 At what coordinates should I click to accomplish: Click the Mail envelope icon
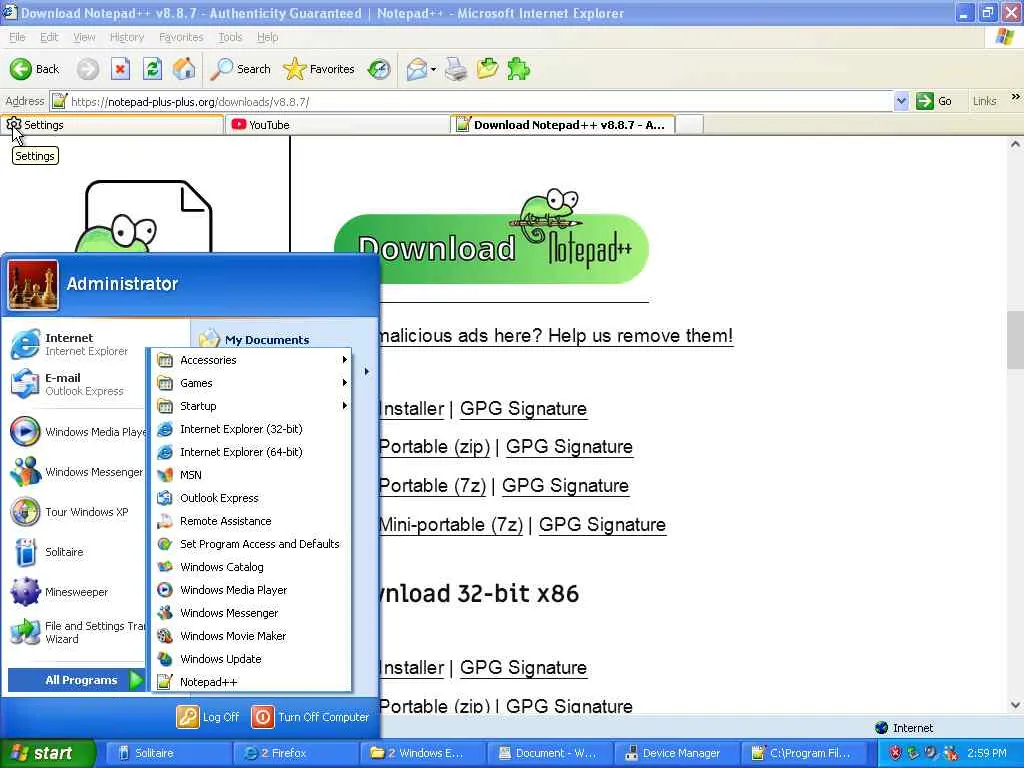(x=417, y=69)
